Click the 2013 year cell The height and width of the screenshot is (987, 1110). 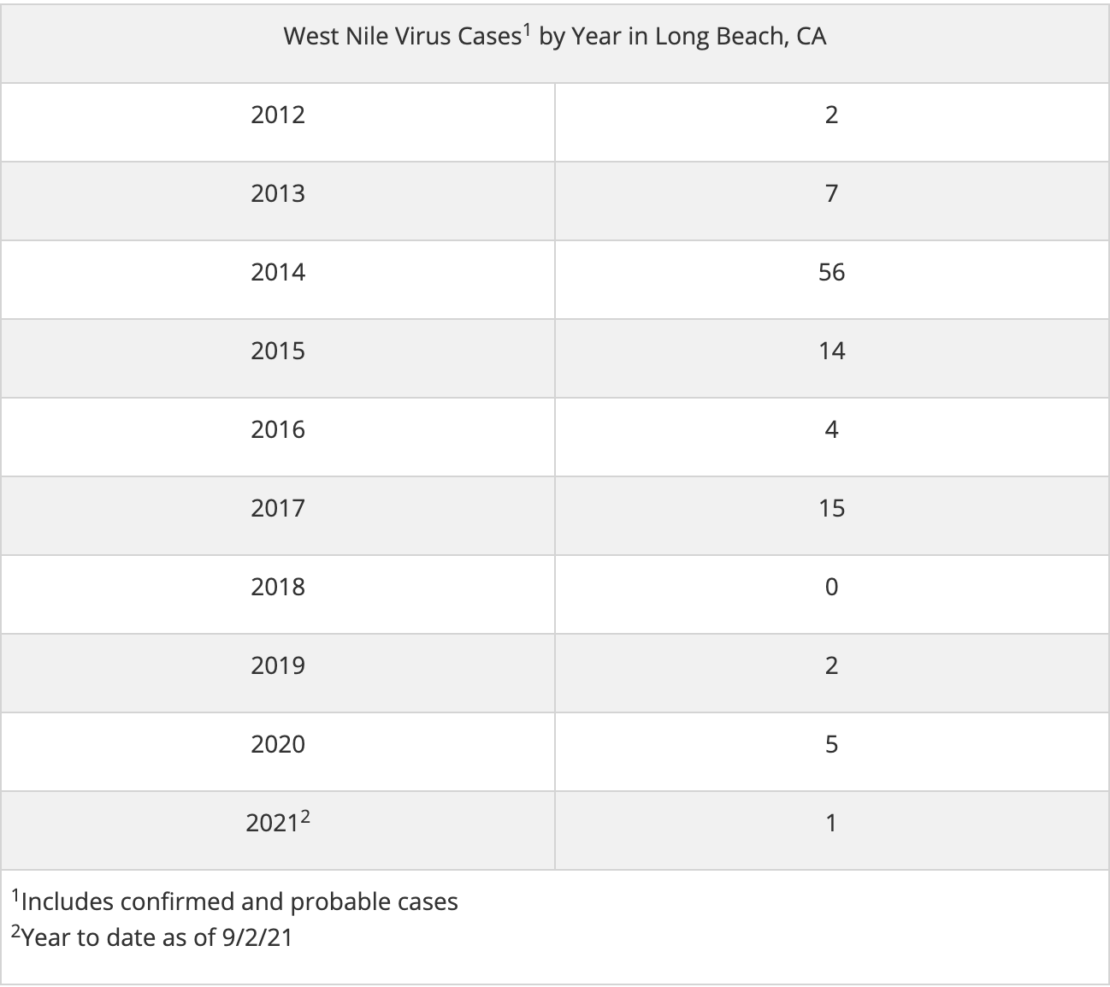277,195
